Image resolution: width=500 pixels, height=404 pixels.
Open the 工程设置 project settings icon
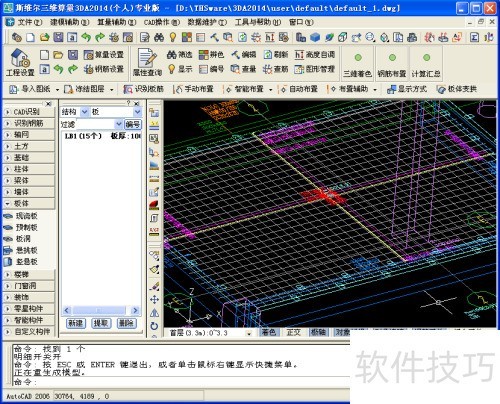tap(20, 62)
